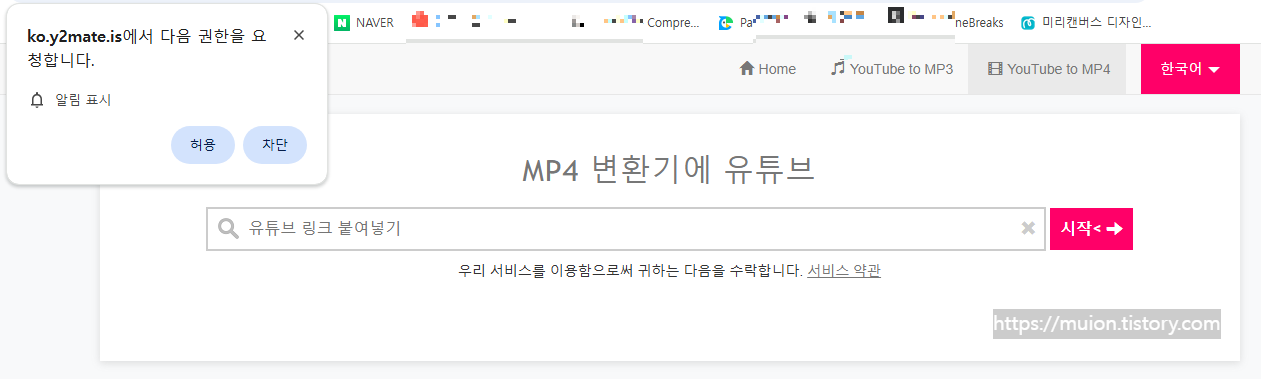Image resolution: width=1261 pixels, height=379 pixels.
Task: Click the bell icon next to 알림 표시
Action: [x=38, y=100]
